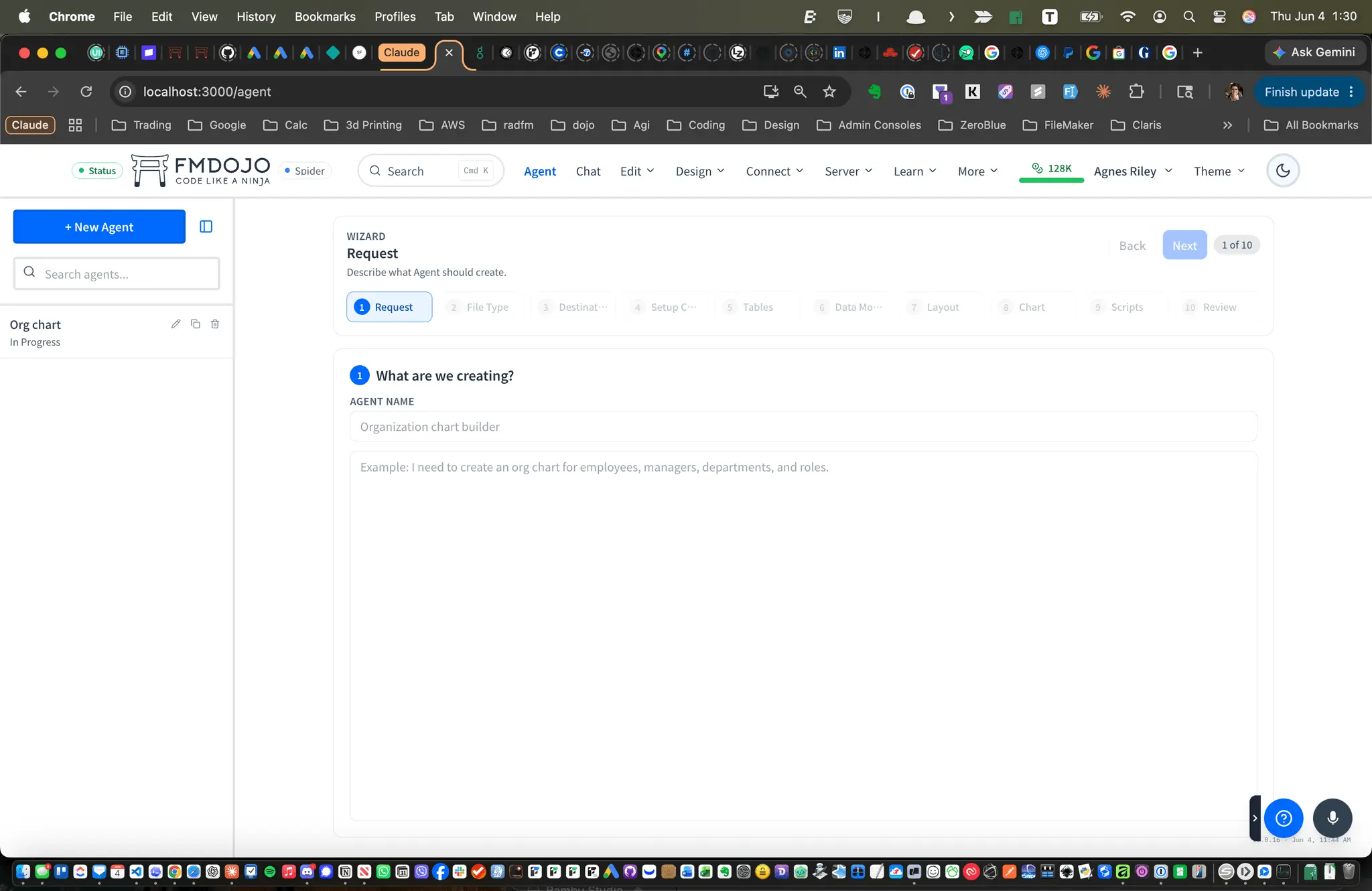The width and height of the screenshot is (1372, 891).
Task: Expand the Connect dropdown menu
Action: point(774,171)
